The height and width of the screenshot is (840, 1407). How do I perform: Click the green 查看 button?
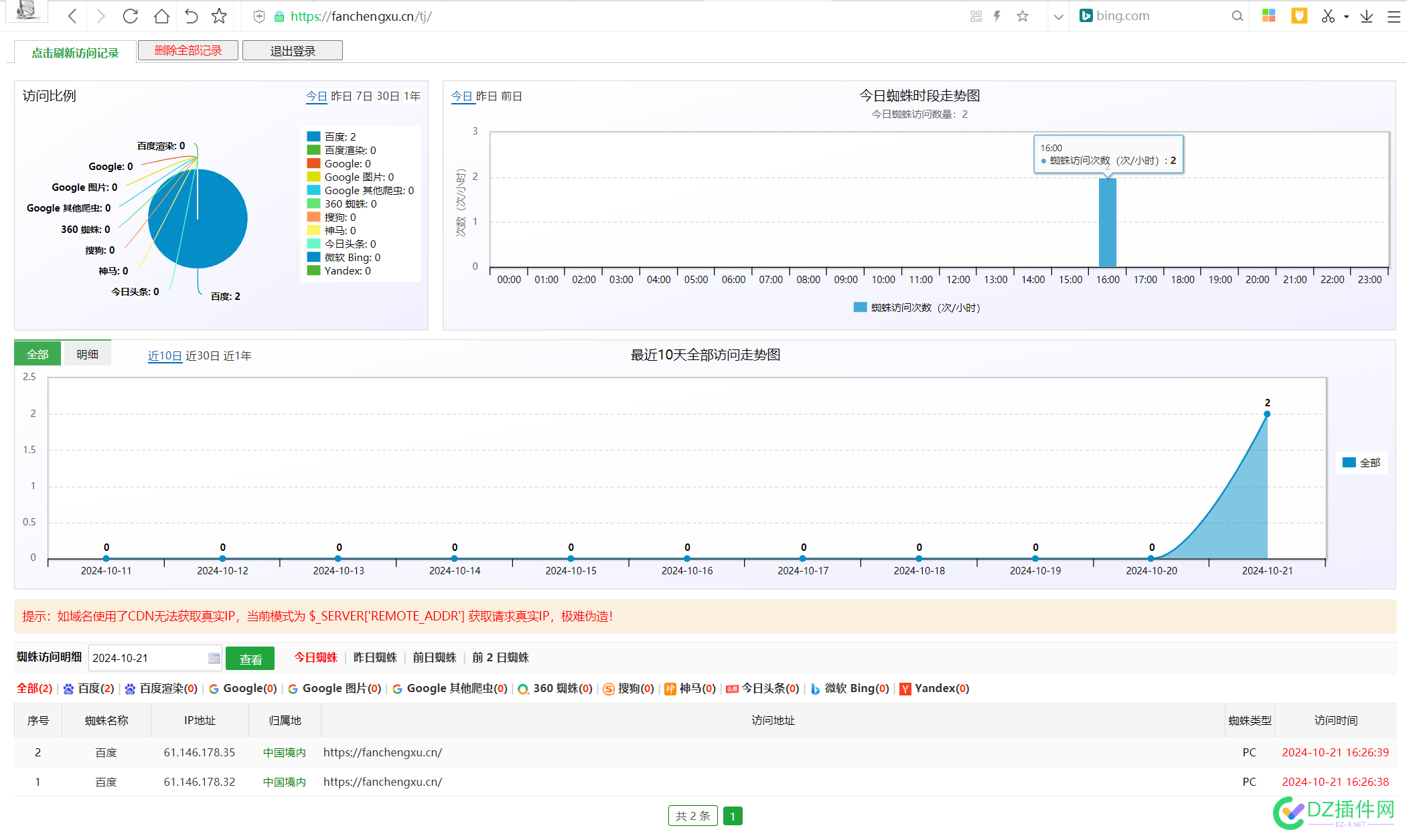[x=250, y=659]
